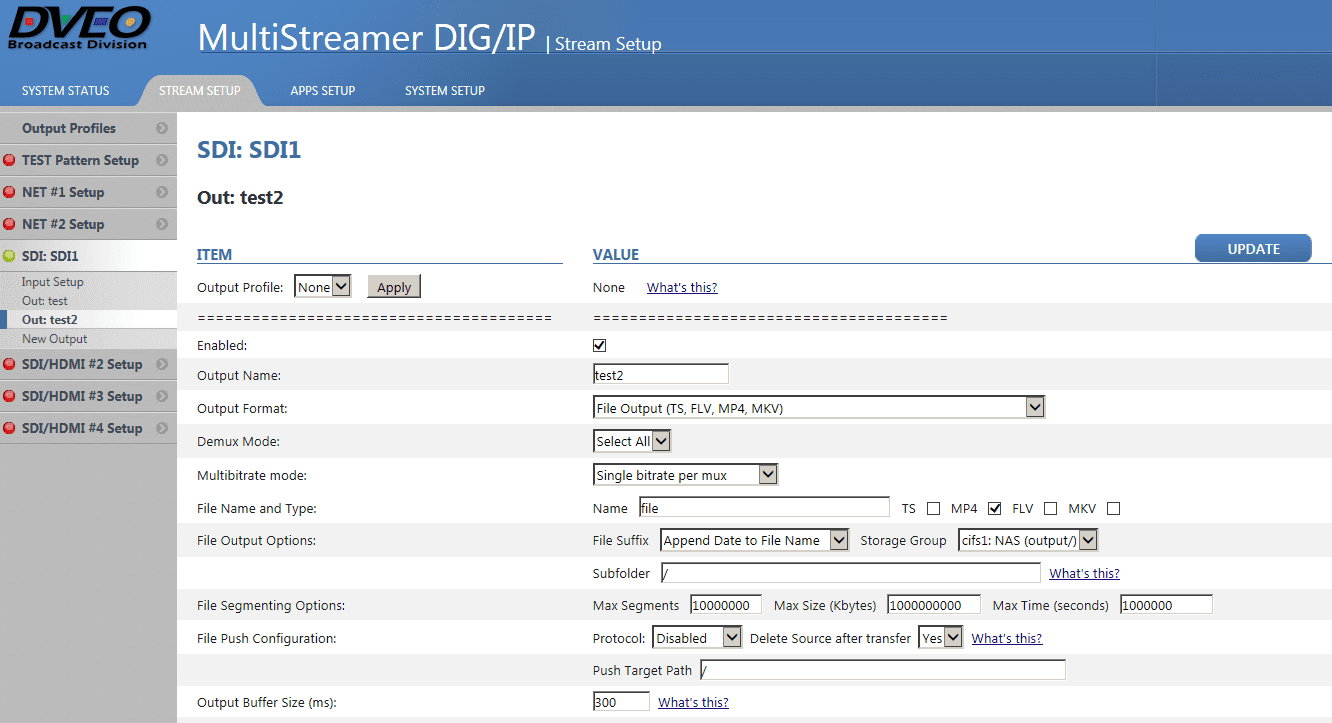Open New Output in the sidebar
This screenshot has width=1332, height=723.
(x=54, y=339)
